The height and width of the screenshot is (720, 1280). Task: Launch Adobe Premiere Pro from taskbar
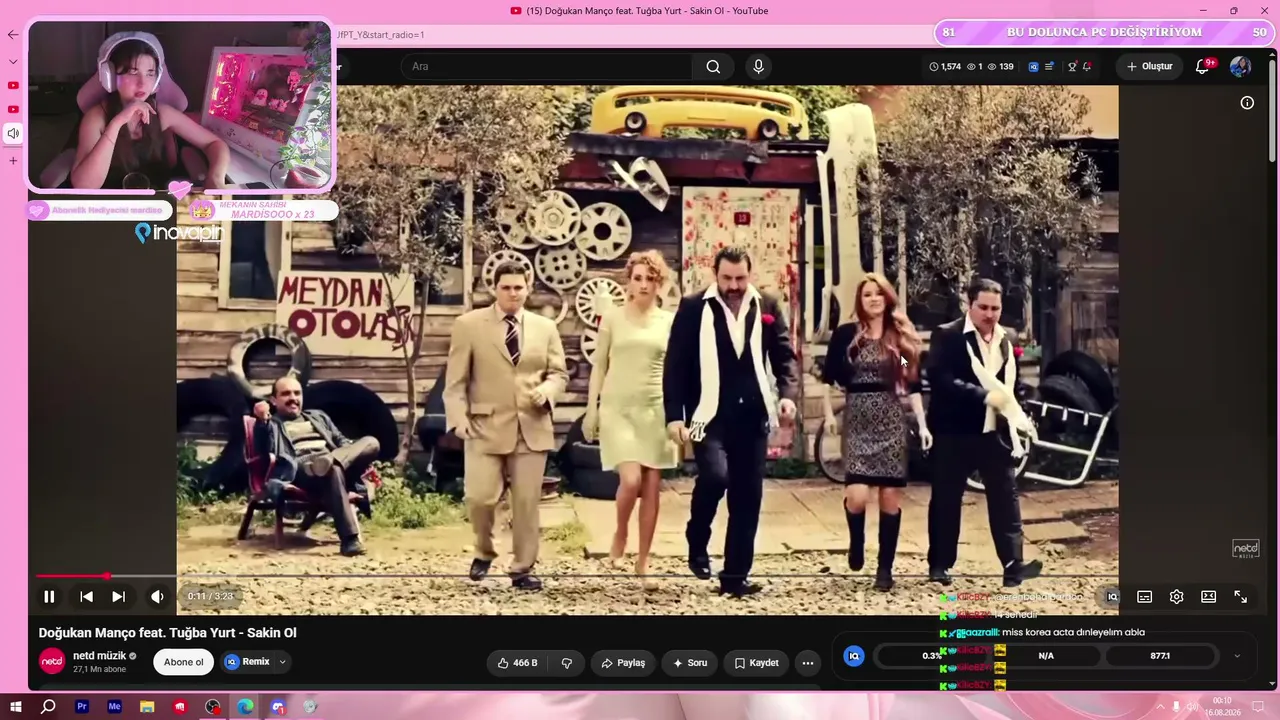pos(82,707)
